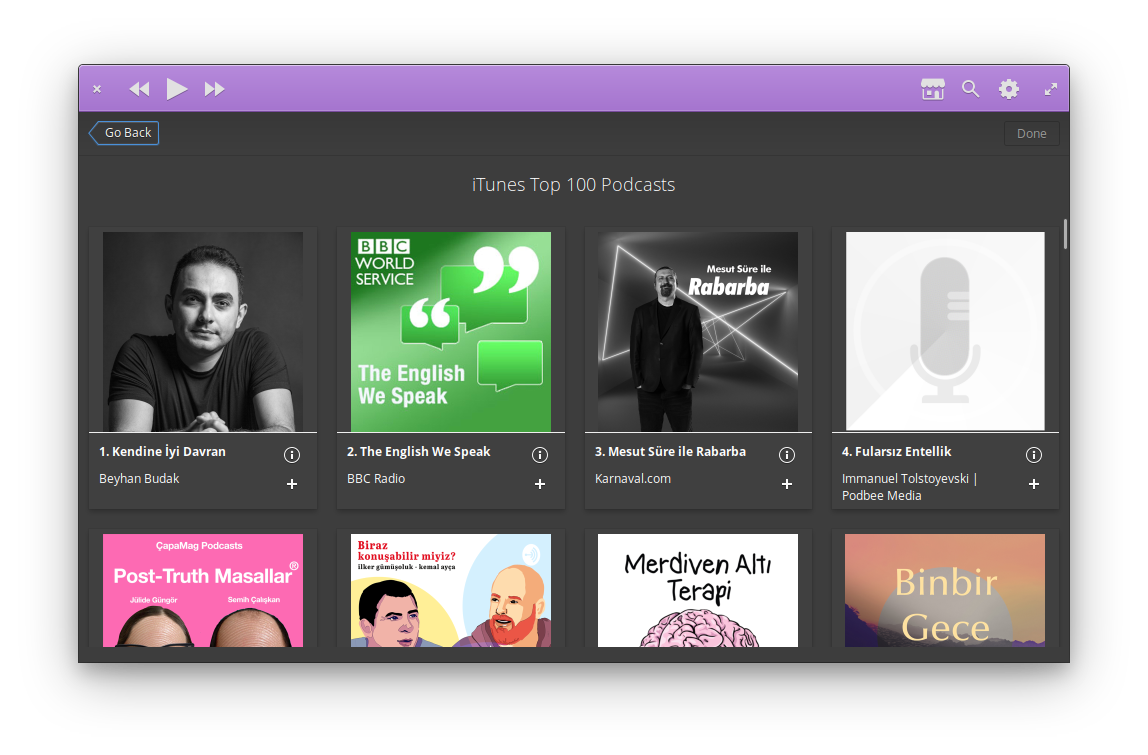The width and height of the screenshot is (1148, 755).
Task: Open Biraz konuşabilir miyiz cover art
Action: (451, 590)
